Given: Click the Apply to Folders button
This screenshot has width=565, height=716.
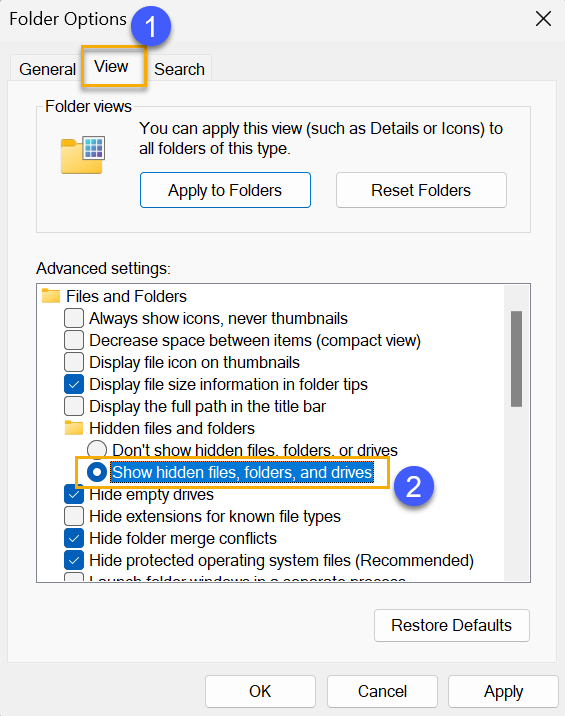Looking at the screenshot, I should point(225,190).
